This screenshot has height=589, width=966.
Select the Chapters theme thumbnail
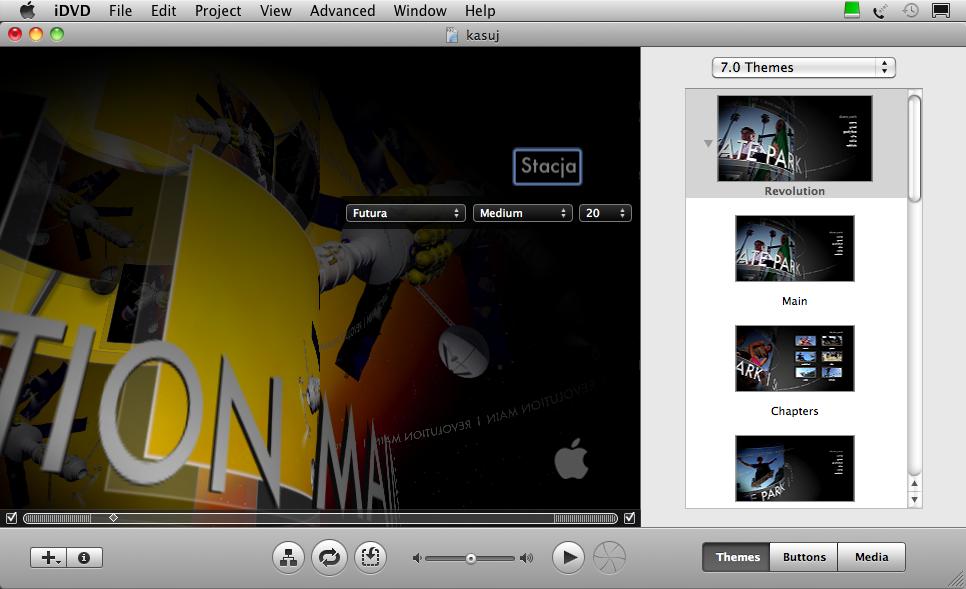795,359
